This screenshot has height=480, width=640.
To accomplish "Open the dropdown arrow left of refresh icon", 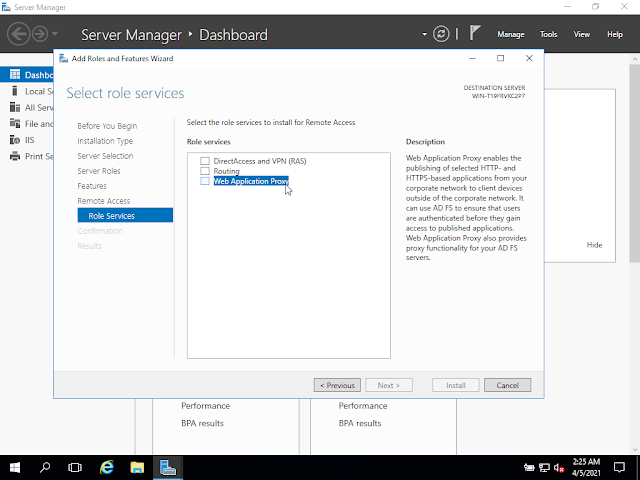I will tap(424, 34).
